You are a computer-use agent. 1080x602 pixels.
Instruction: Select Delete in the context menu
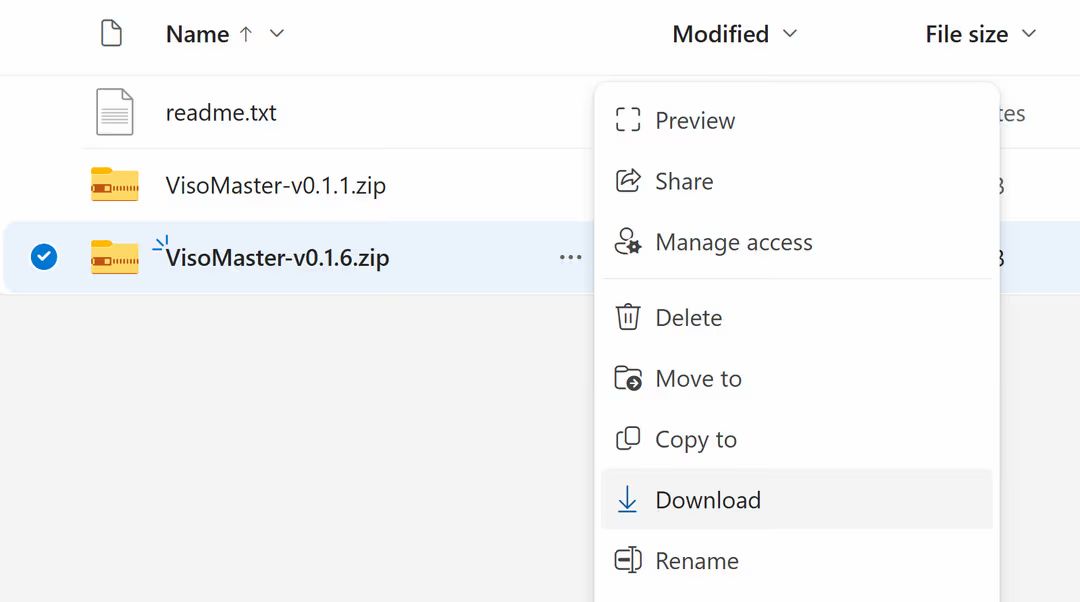(796, 317)
